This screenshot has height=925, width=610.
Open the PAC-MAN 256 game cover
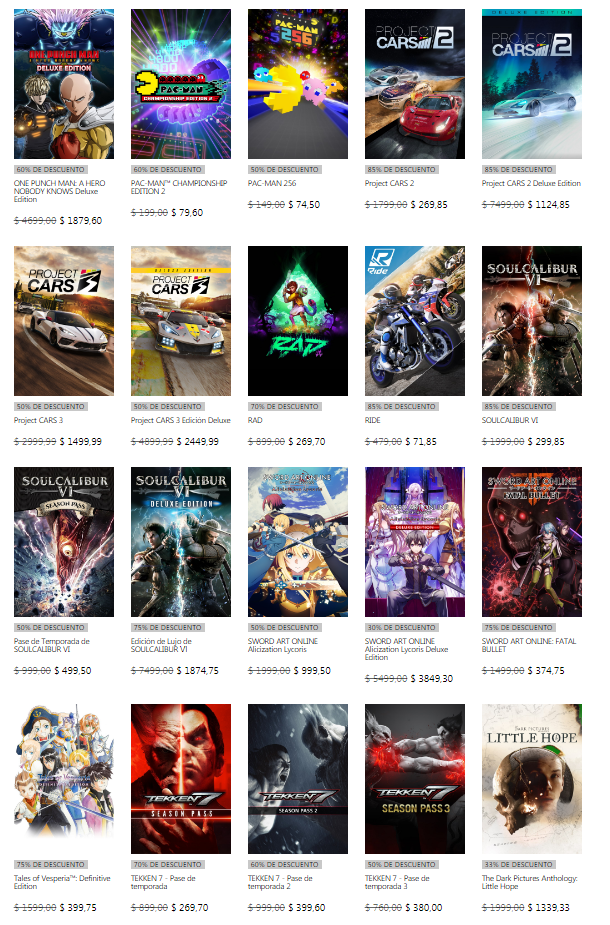click(x=297, y=84)
